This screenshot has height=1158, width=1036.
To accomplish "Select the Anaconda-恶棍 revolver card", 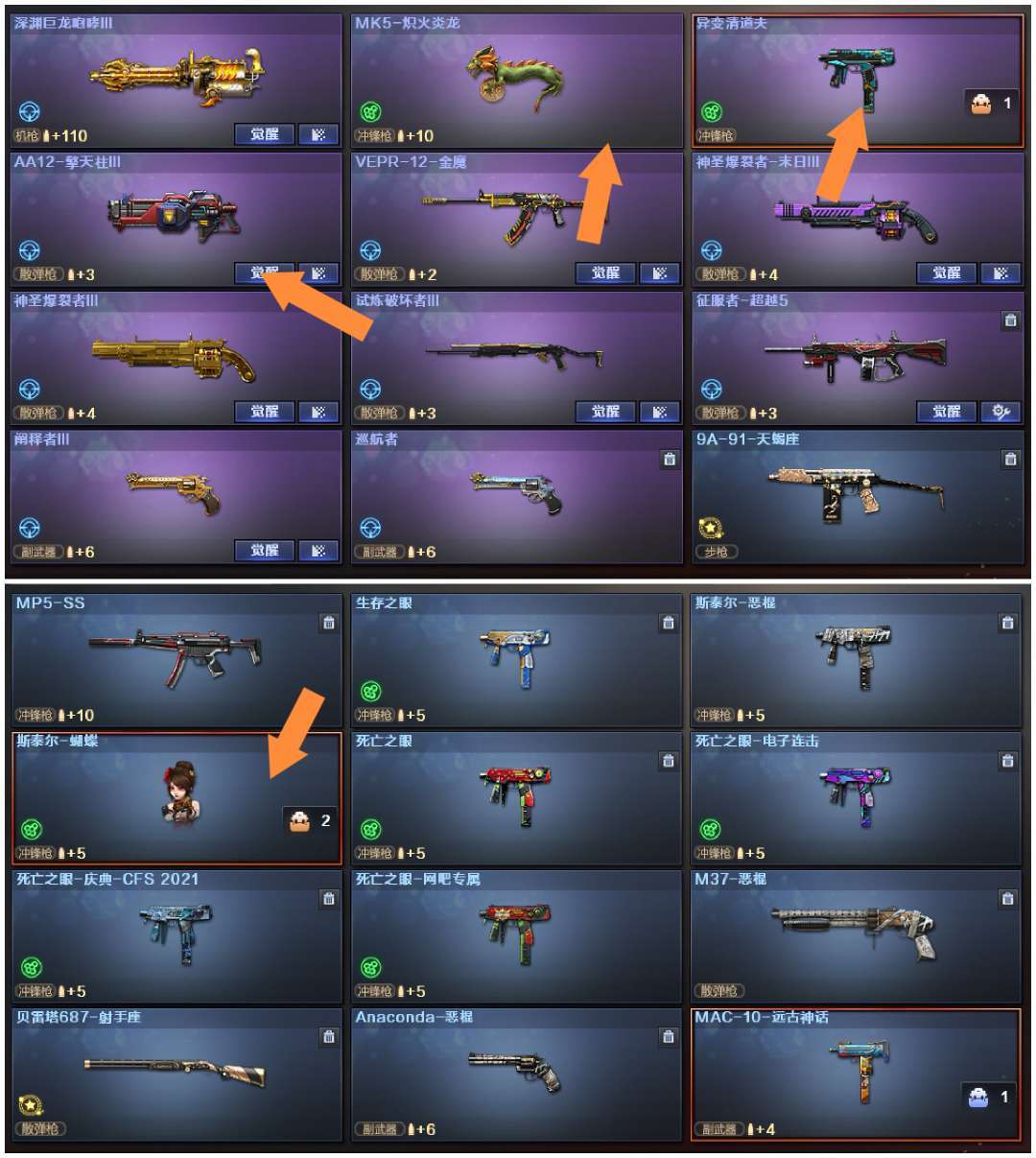I will (517, 1074).
